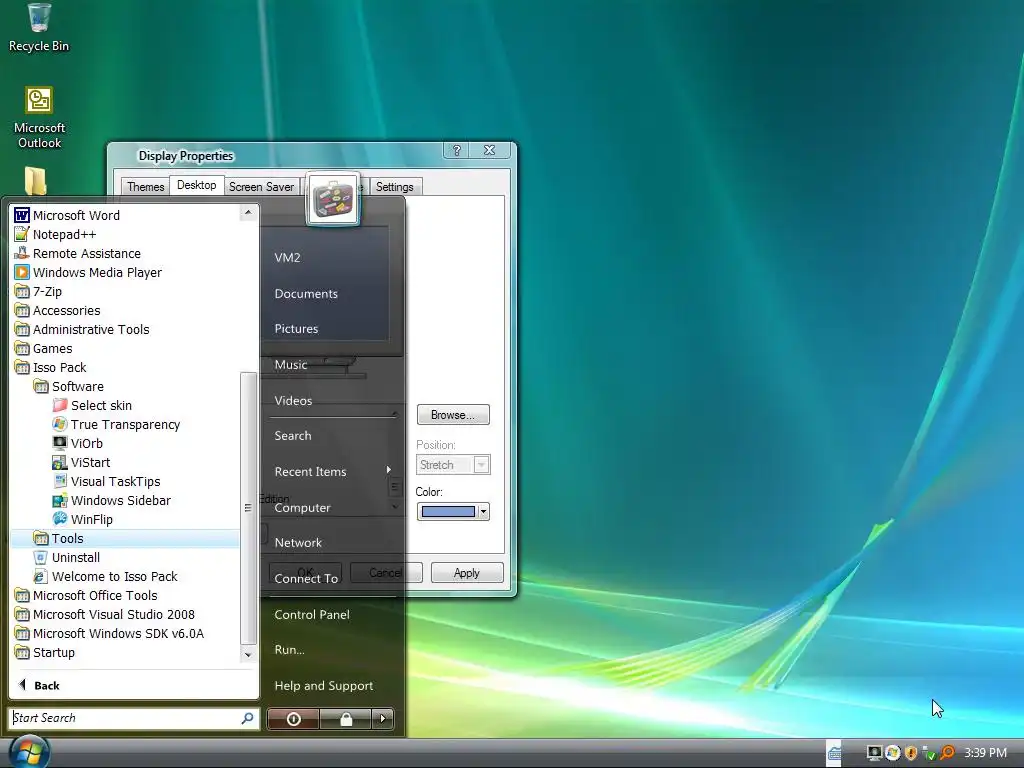Expand Microsoft Windows SDK v6.0A folder
The image size is (1024, 768).
tap(109, 633)
